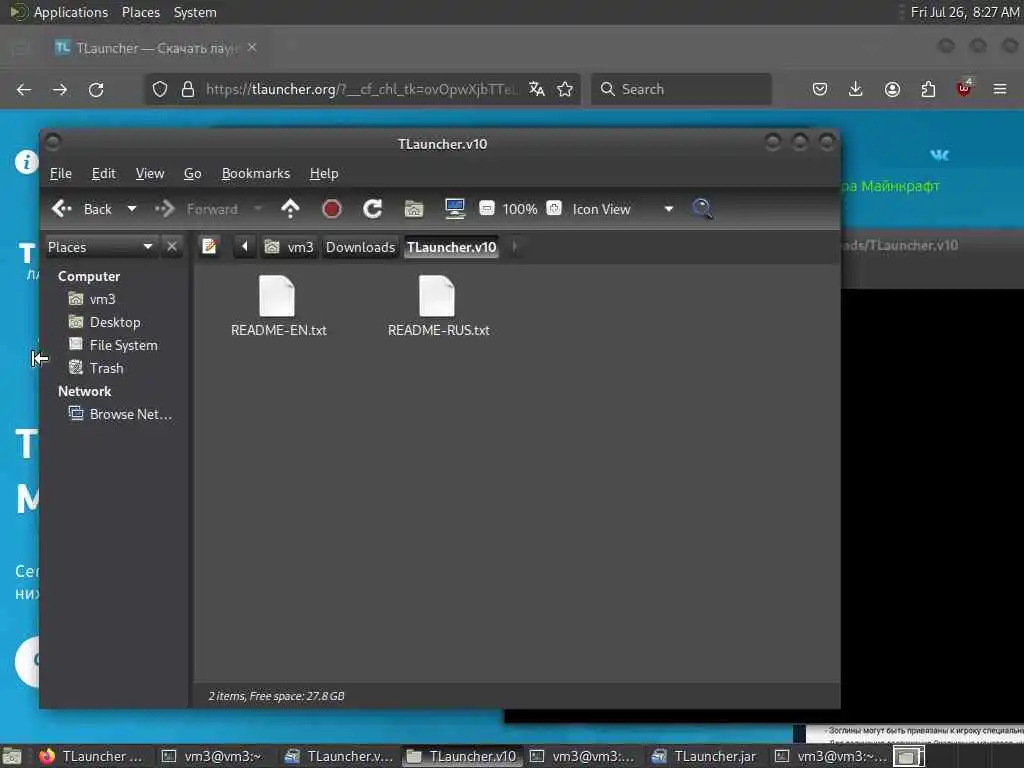The width and height of the screenshot is (1024, 768).
Task: Open Firefox account icon
Action: (892, 89)
